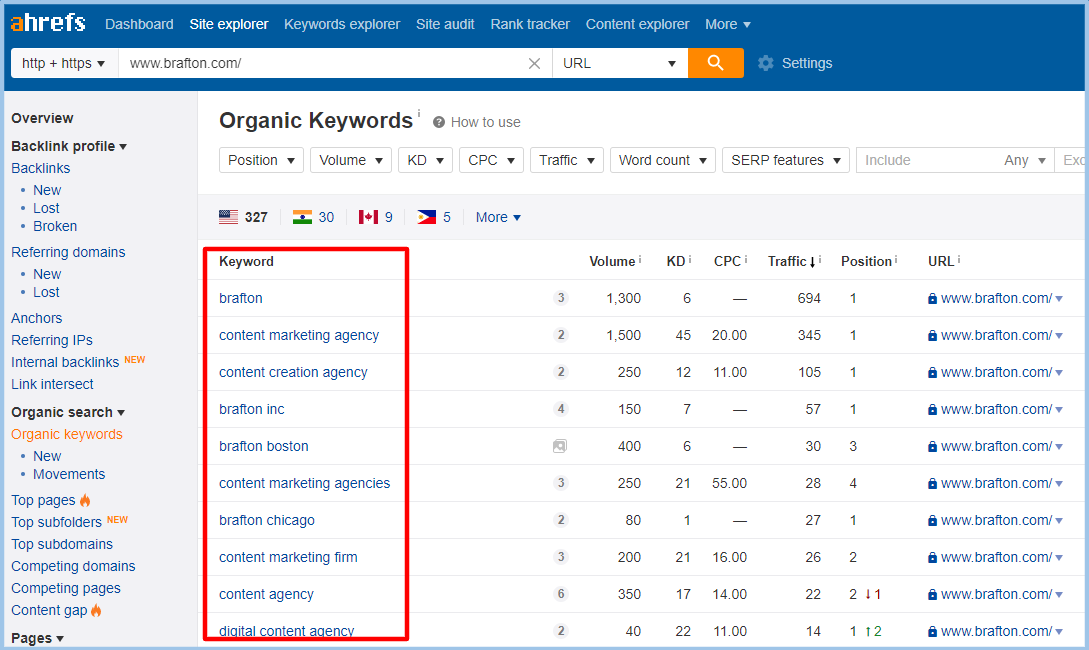Screen dimensions: 1089x650
Task: Open the URL mode dropdown
Action: pos(620,63)
